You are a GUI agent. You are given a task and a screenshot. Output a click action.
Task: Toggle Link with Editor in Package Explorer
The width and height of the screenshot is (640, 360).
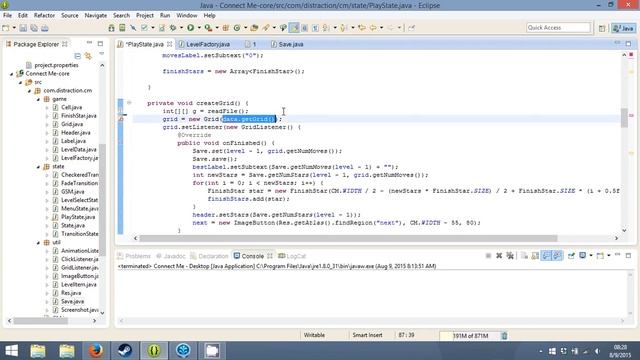88,56
